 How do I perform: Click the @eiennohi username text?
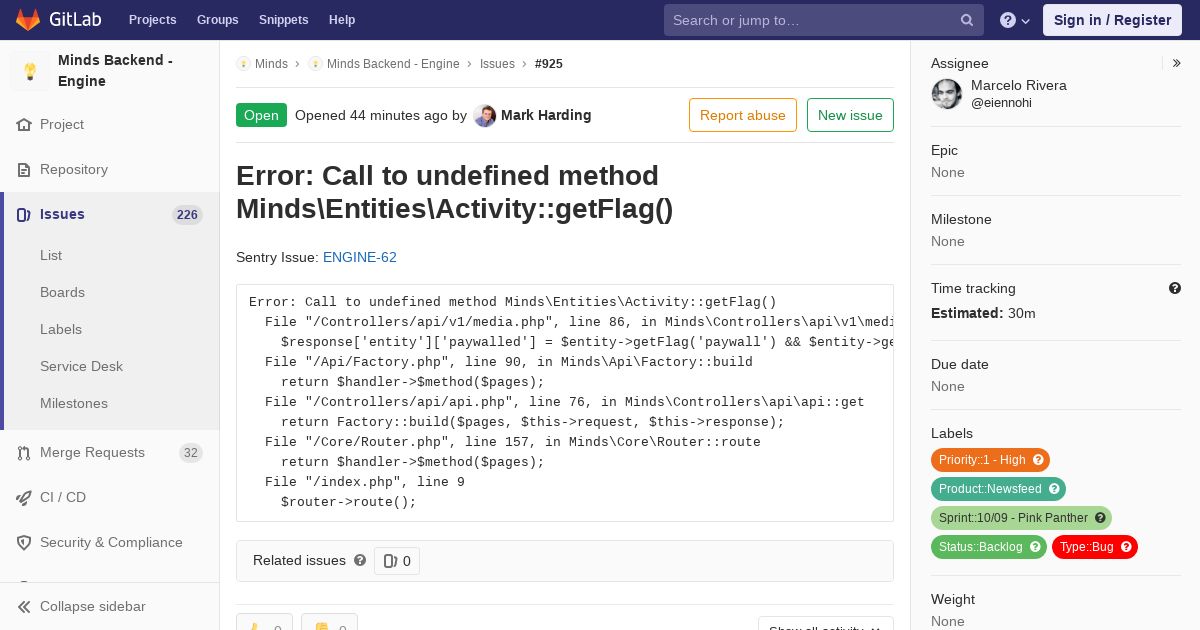[1001, 103]
